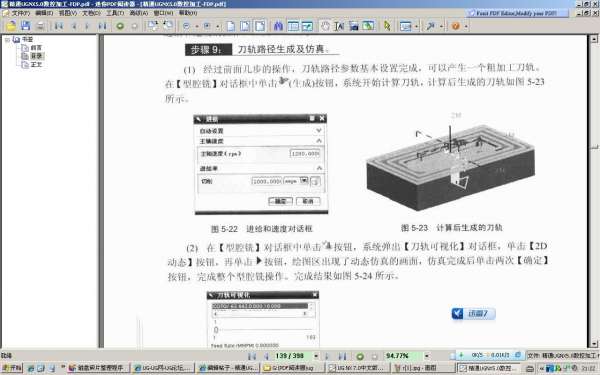Screen dimensions: 600x375
Task: Click the vertical scrollbar down arrow
Action: [593, 343]
